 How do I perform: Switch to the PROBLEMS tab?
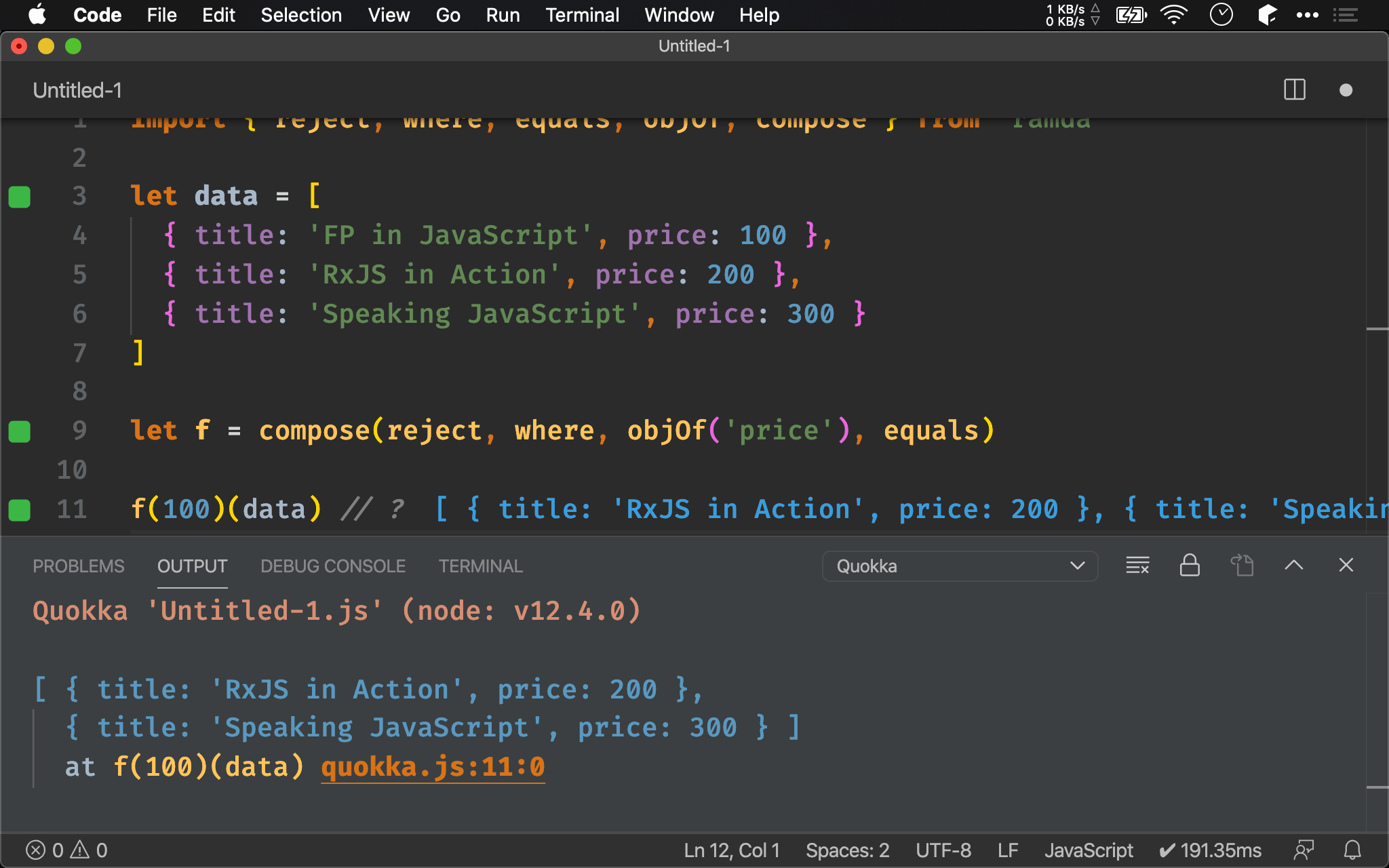[x=78, y=565]
